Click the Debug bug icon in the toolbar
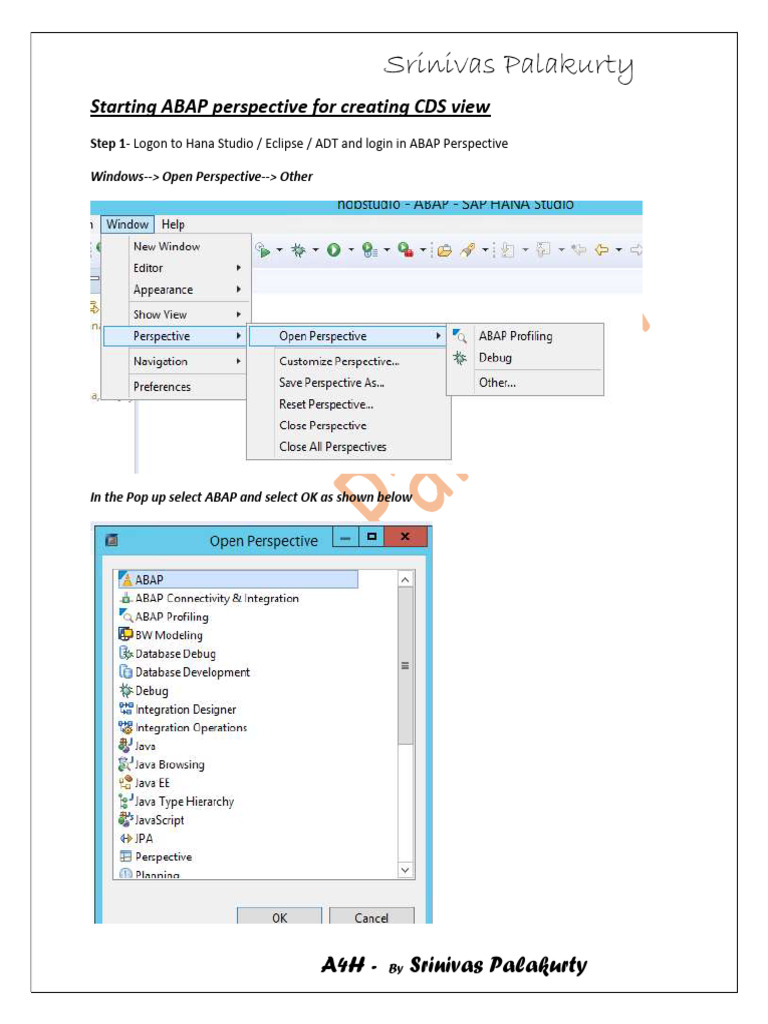768x1024 pixels. click(298, 249)
